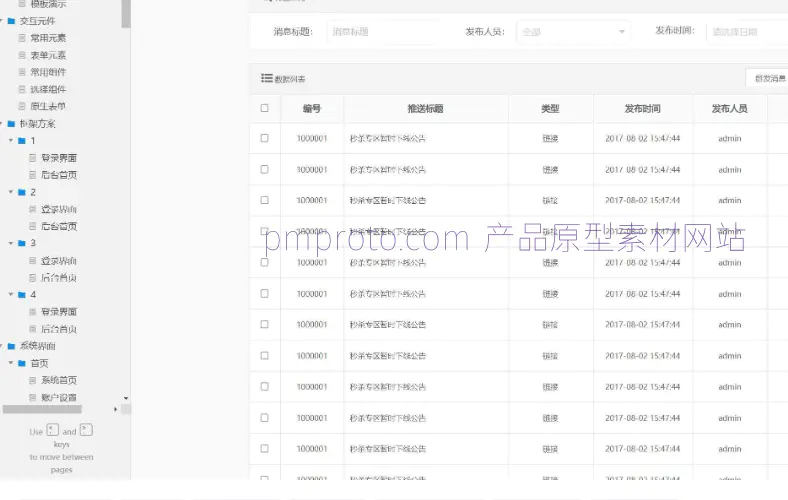Collapse folder 4 using its arrow
This screenshot has width=788, height=500.
click(x=10, y=295)
